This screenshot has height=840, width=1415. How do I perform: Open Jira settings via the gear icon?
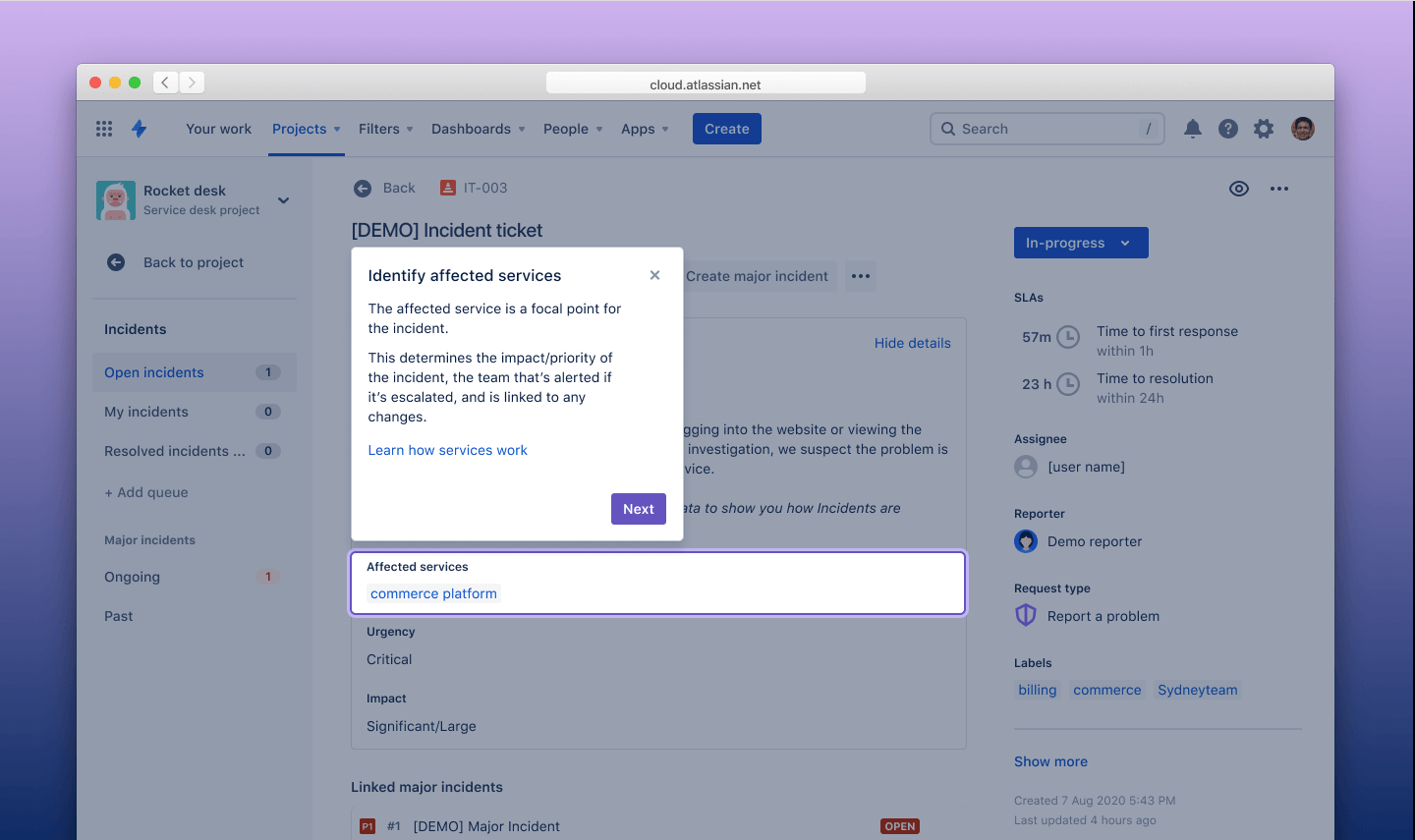[x=1263, y=129]
